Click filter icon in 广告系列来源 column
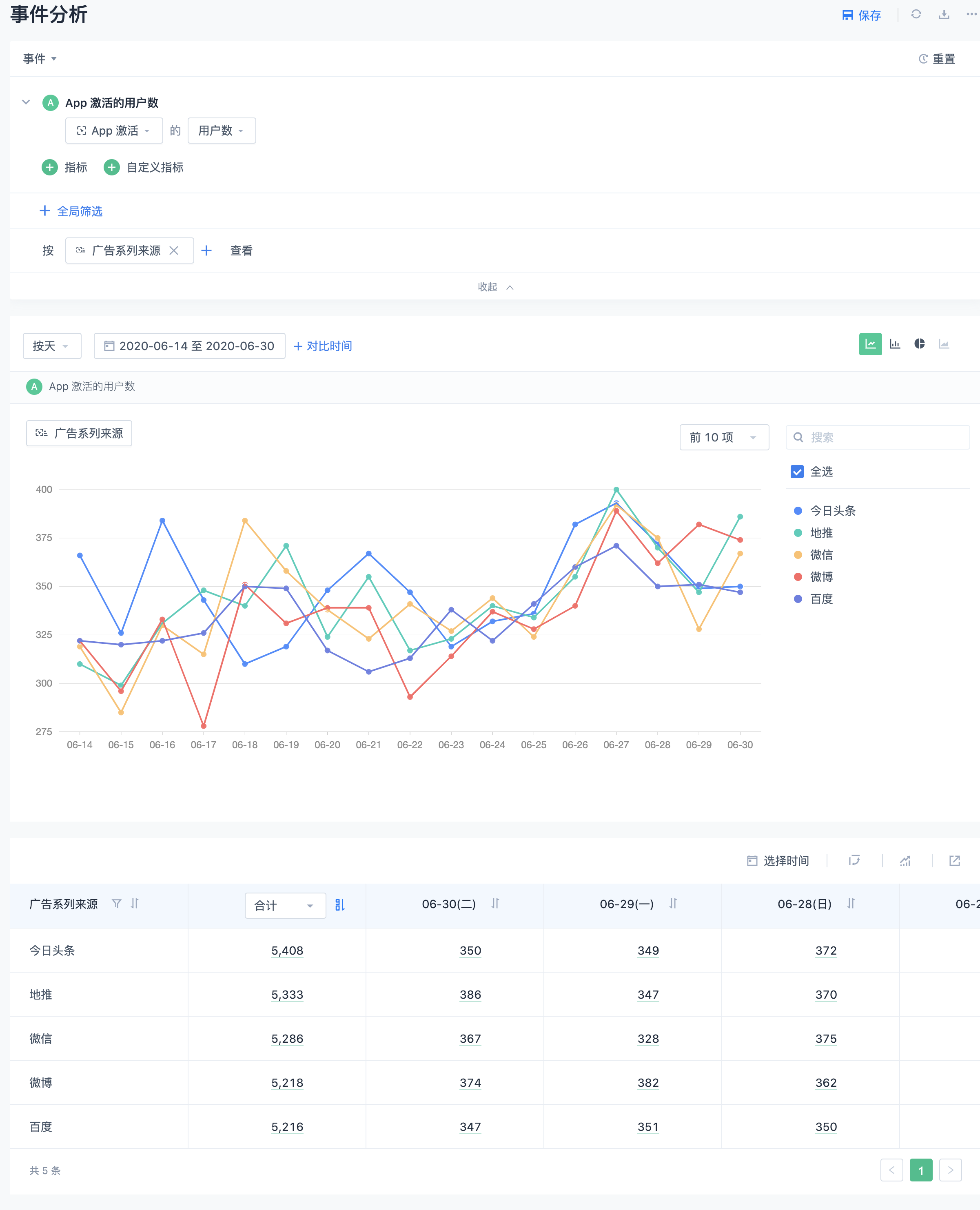The width and height of the screenshot is (980, 1210). point(116,904)
